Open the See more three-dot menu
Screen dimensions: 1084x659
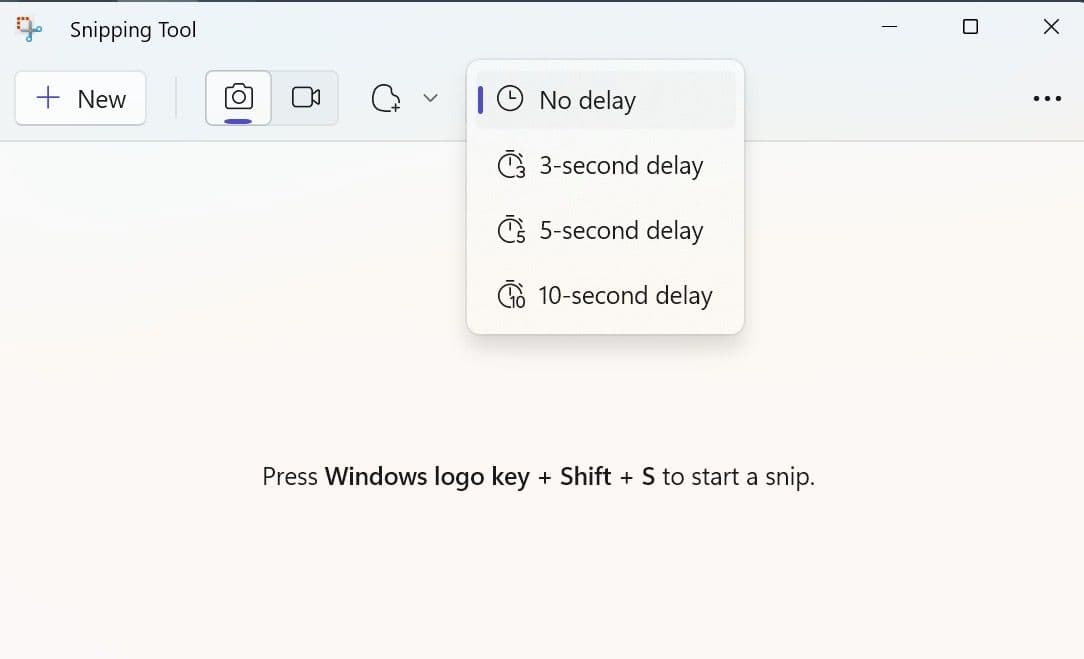click(1047, 99)
